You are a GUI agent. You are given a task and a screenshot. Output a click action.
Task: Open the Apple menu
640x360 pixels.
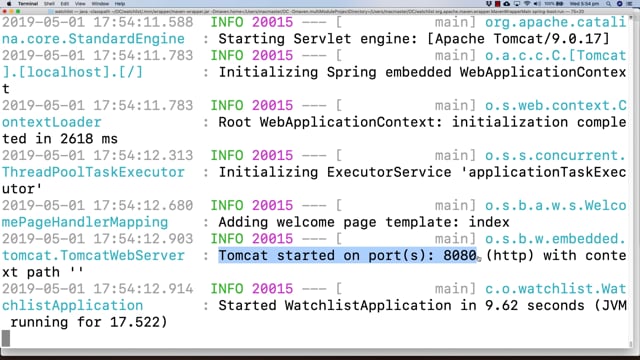(9, 3)
